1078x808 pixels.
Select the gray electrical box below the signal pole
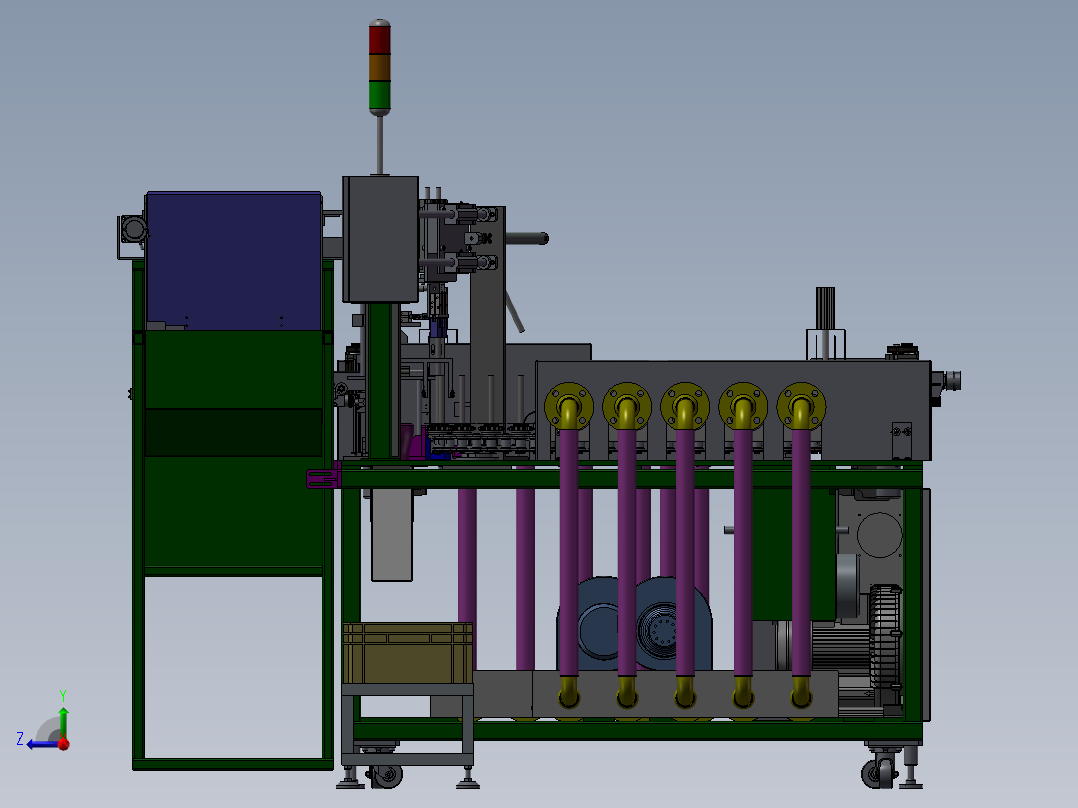380,239
